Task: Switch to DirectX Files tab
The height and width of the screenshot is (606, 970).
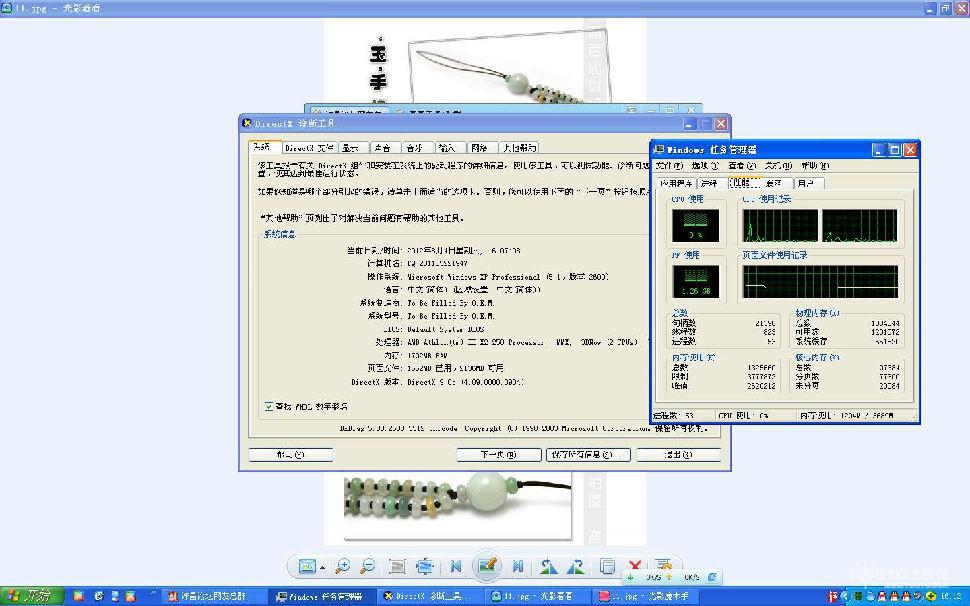Action: pyautogui.click(x=309, y=148)
